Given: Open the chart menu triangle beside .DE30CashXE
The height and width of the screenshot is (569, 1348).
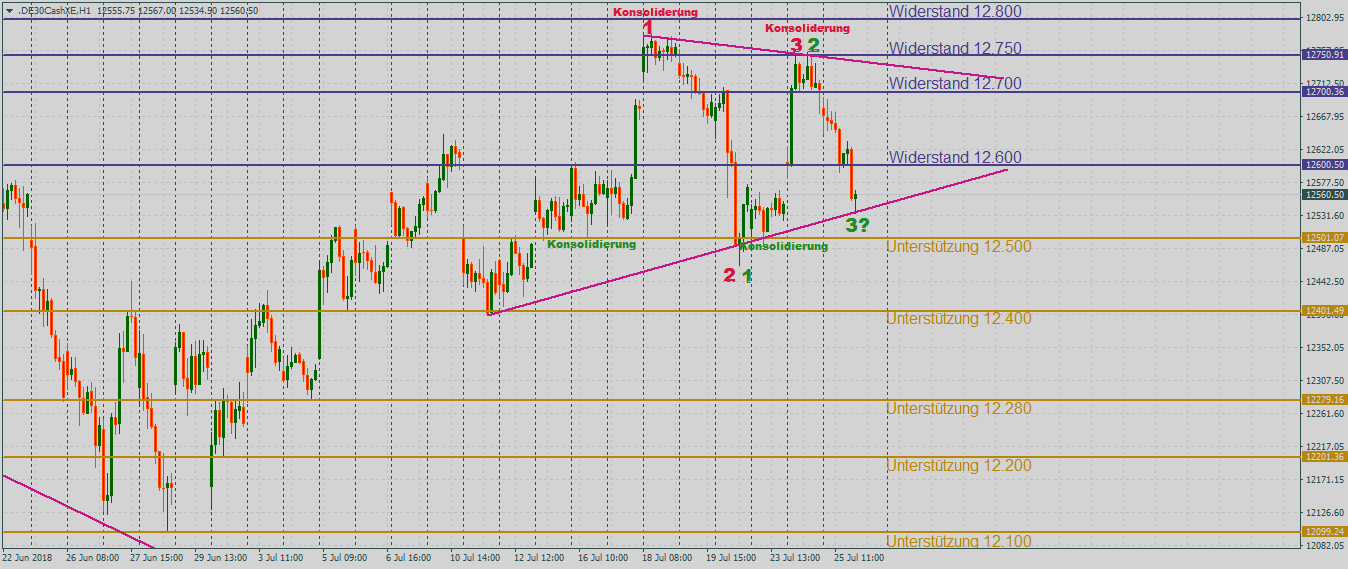Looking at the screenshot, I should [x=9, y=10].
